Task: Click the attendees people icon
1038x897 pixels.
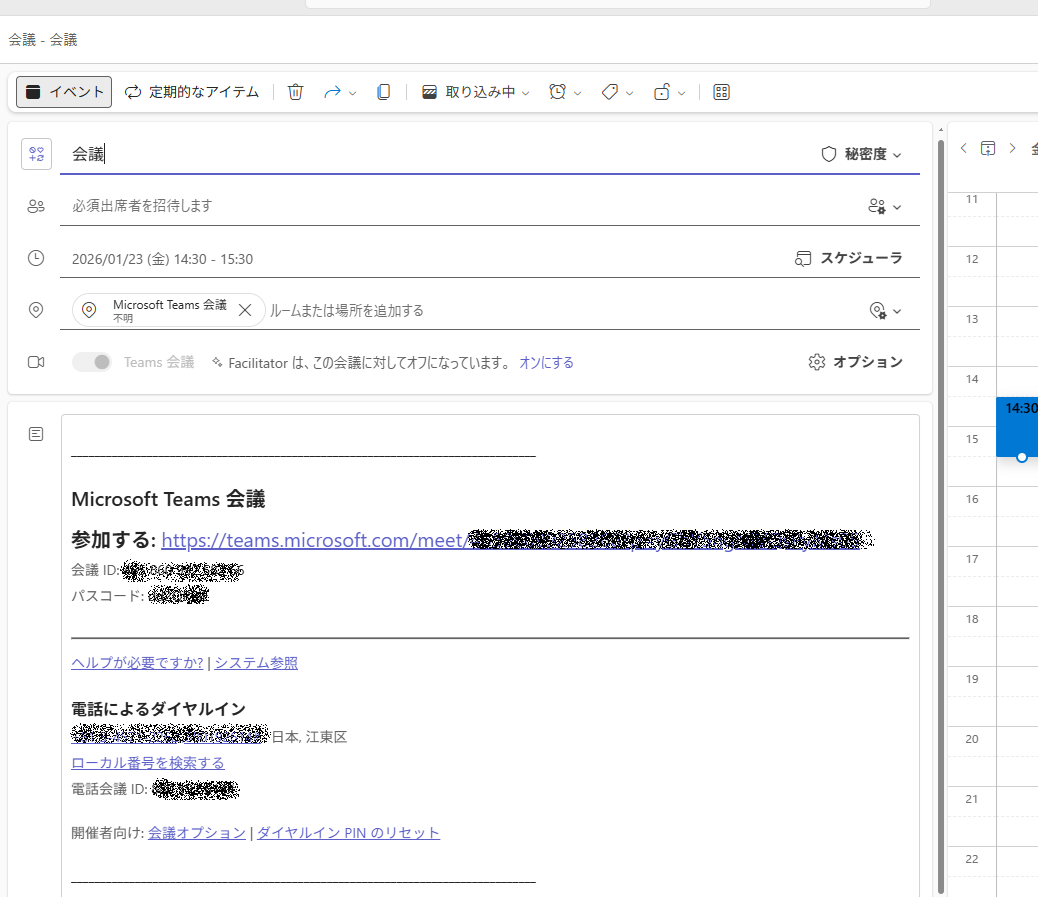Action: click(36, 206)
